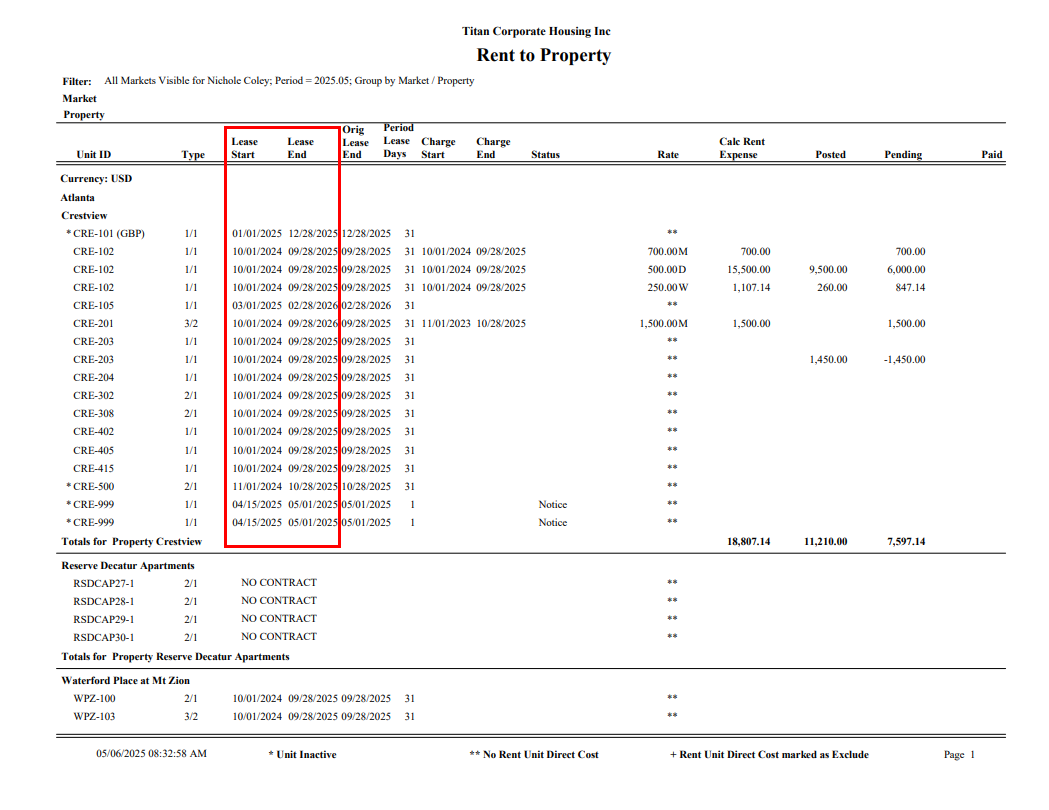Click unit WPZ-103 row label
Image resolution: width=1049 pixels, height=810 pixels.
(93, 717)
